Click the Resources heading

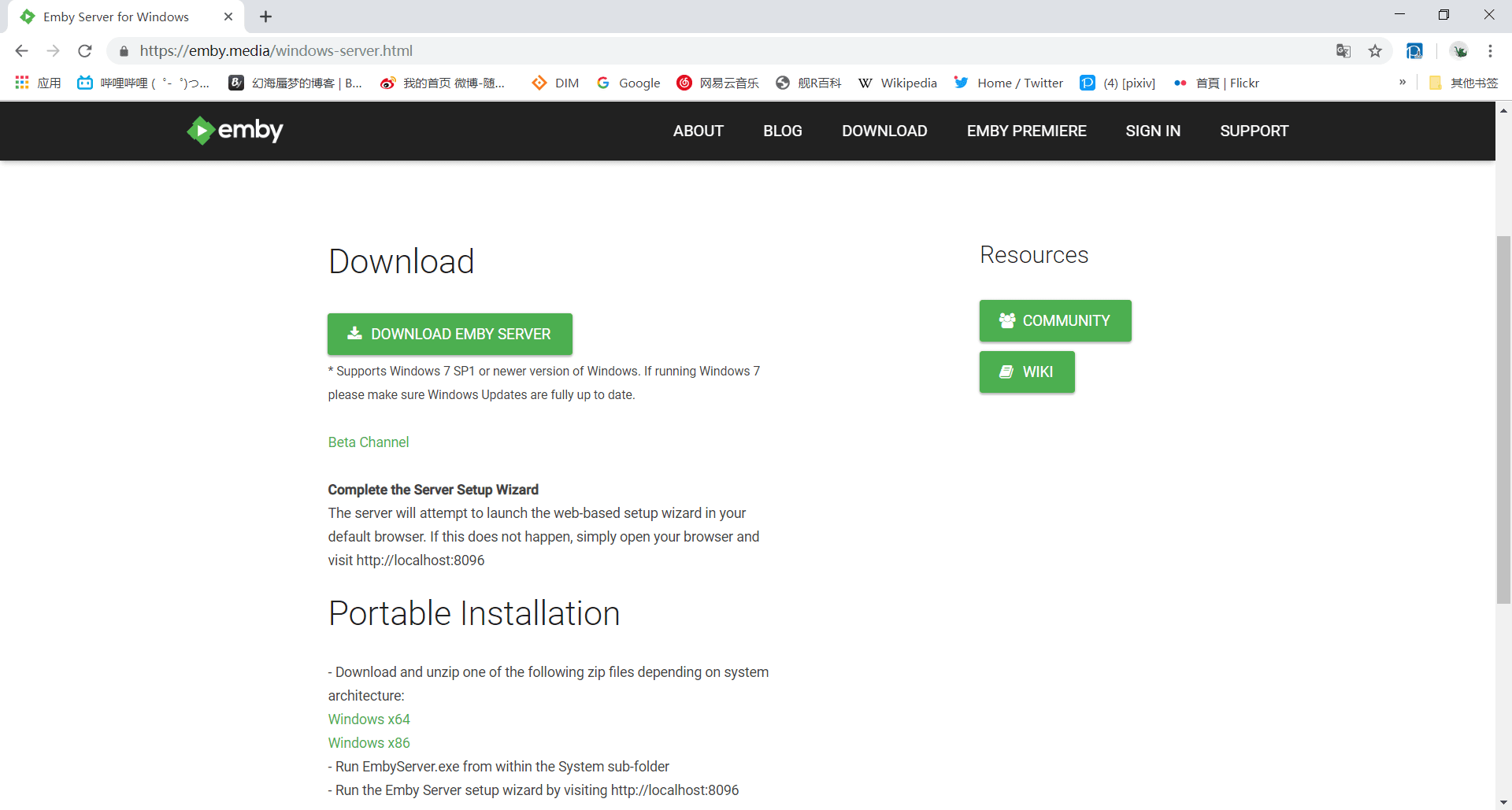pos(1034,255)
